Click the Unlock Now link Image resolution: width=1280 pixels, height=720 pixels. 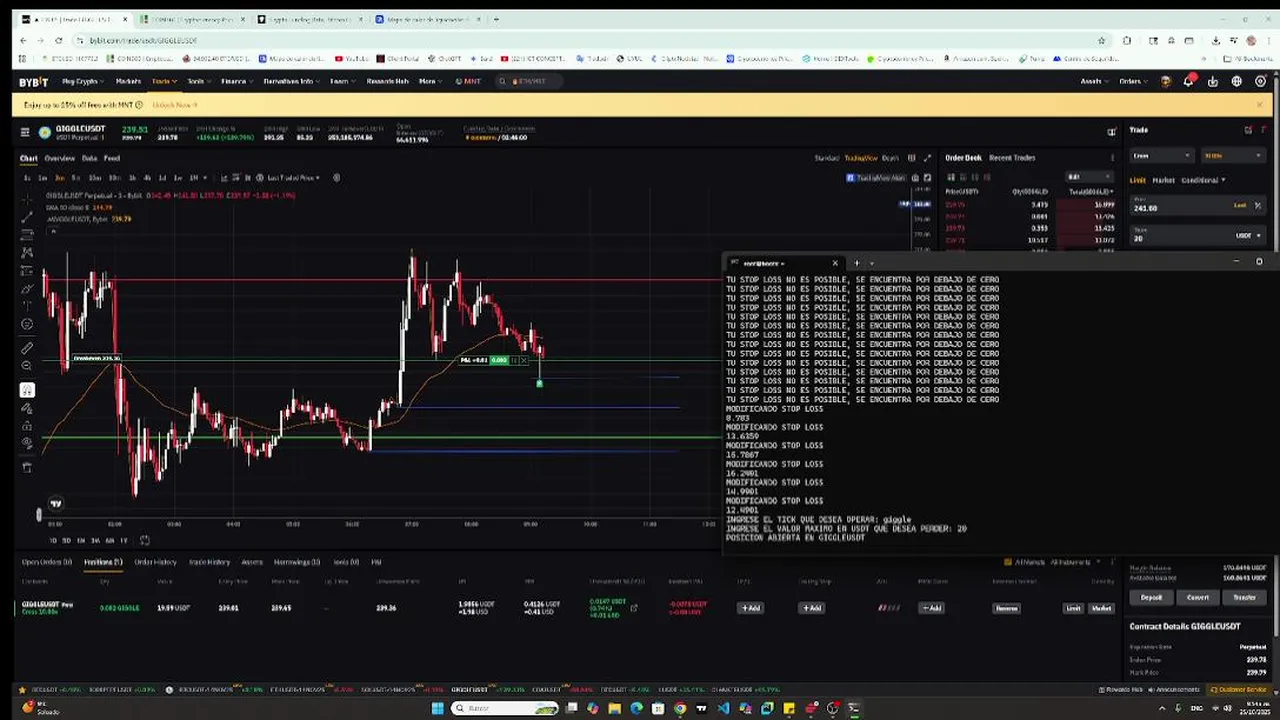175,104
